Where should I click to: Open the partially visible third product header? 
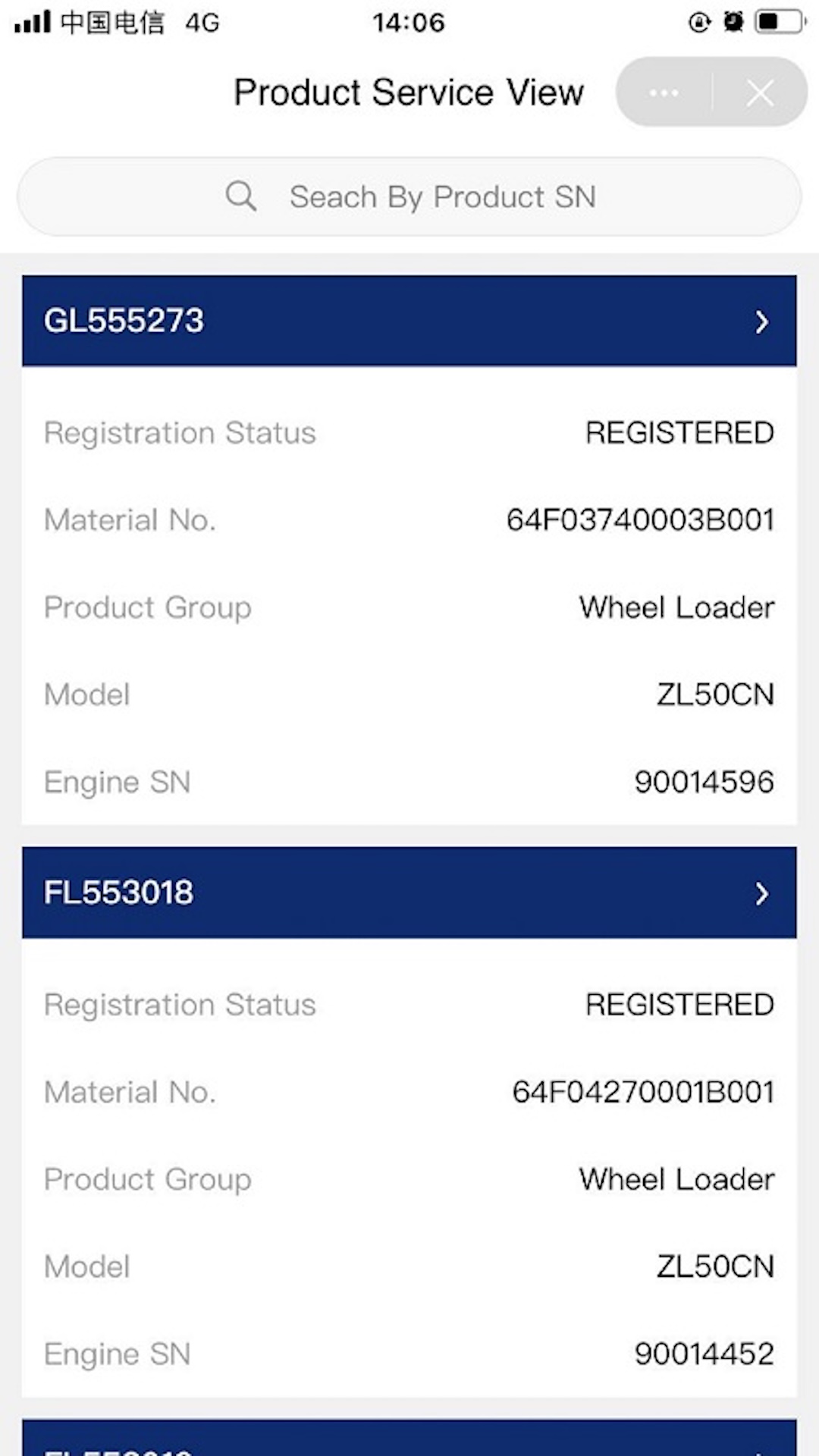[x=409, y=1441]
